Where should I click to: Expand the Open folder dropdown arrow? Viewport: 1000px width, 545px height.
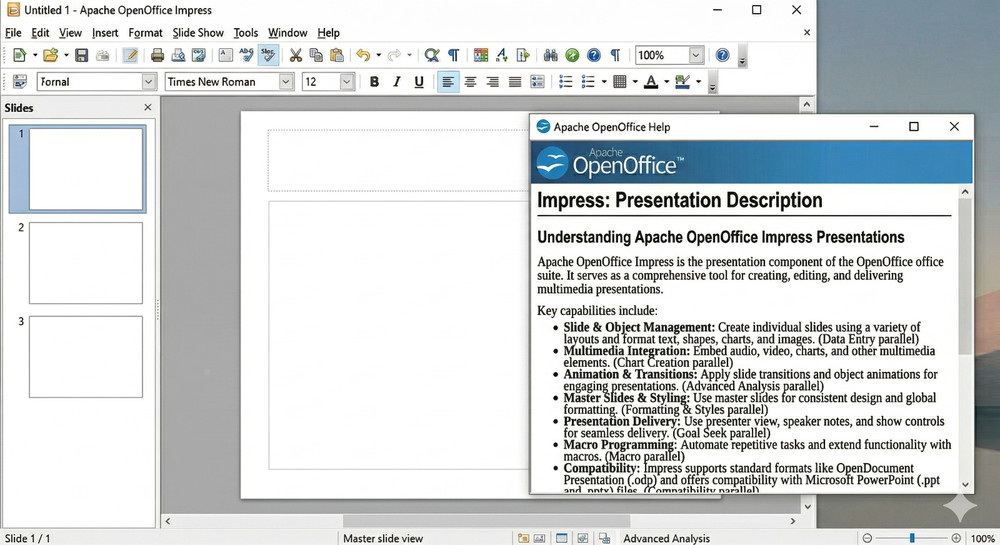tap(66, 55)
